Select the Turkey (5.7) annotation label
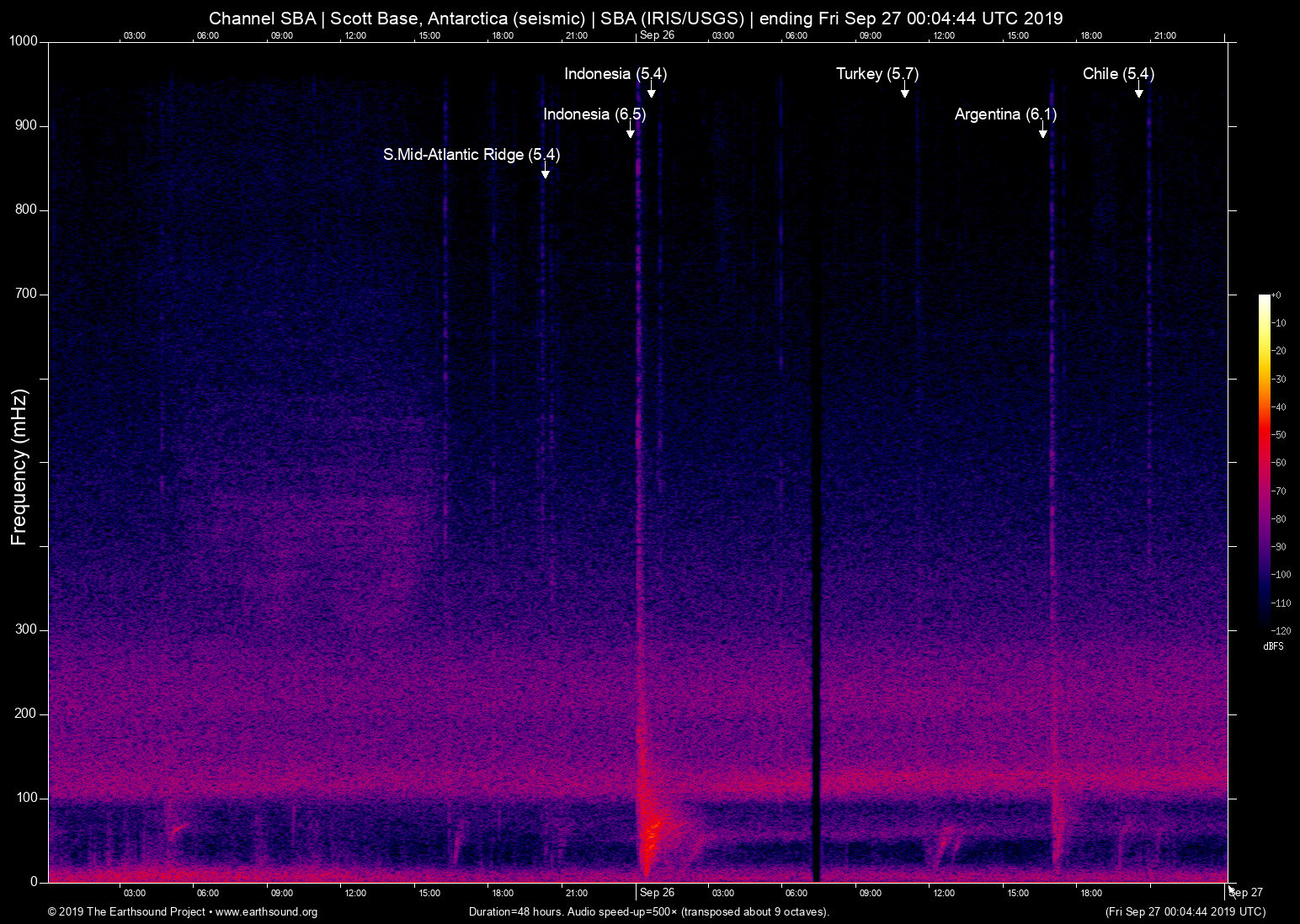Viewport: 1300px width, 924px height. [876, 74]
